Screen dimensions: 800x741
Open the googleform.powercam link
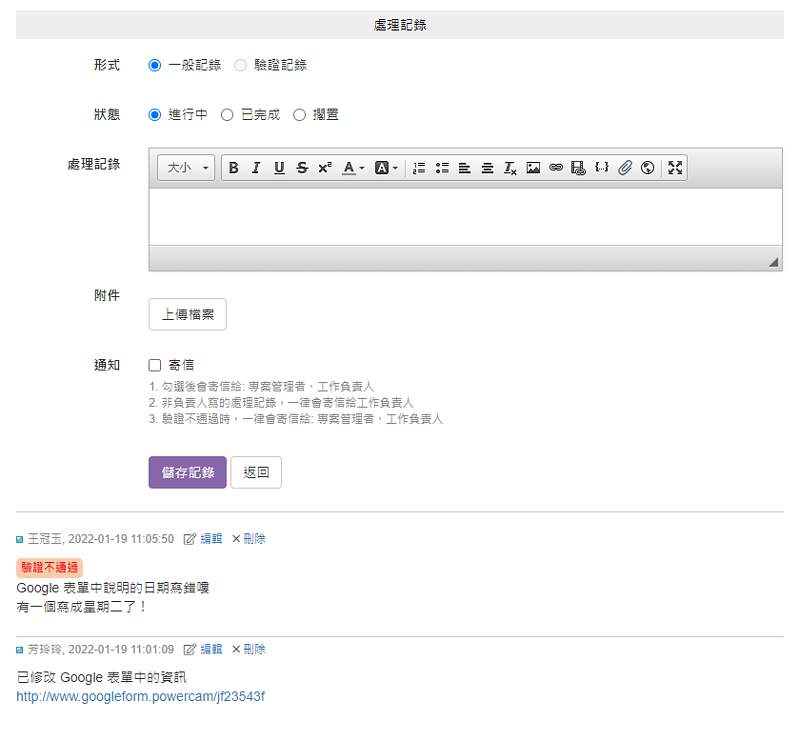[x=141, y=696]
